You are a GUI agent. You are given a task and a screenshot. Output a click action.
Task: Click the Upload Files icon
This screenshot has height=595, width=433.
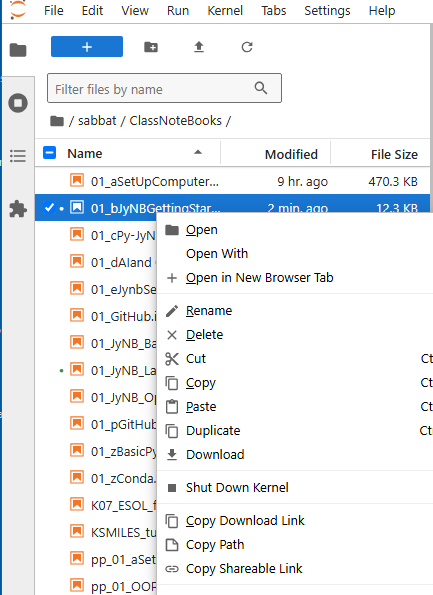199,47
